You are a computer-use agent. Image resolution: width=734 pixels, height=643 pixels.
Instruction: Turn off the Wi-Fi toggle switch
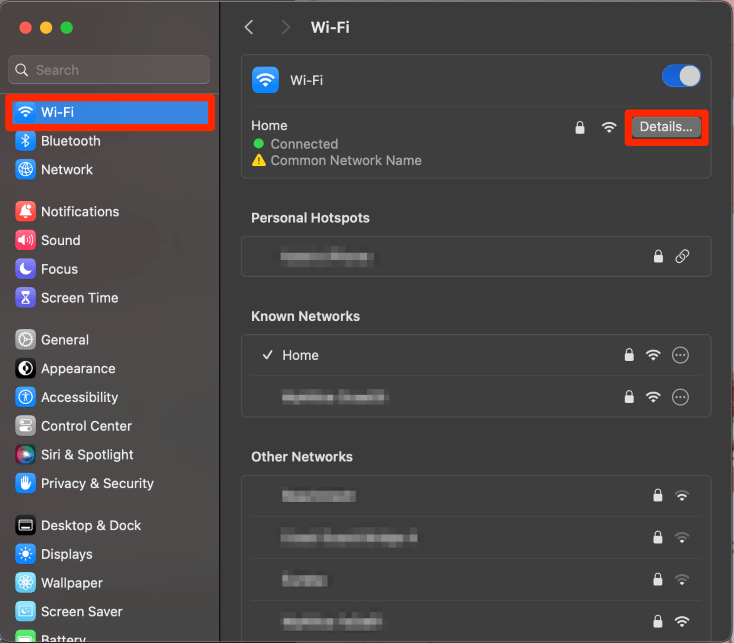pyautogui.click(x=681, y=77)
